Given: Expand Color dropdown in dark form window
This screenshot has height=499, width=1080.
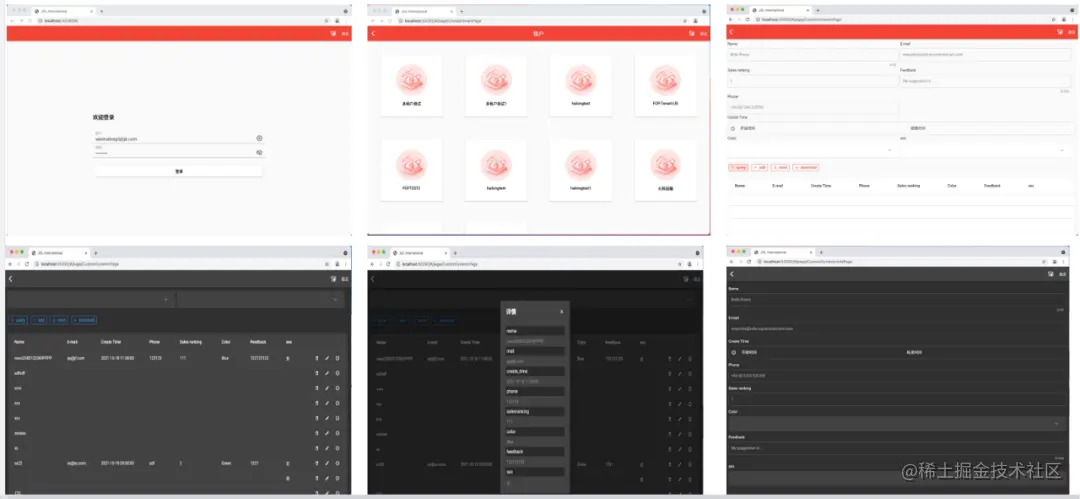Looking at the screenshot, I should click(896, 423).
